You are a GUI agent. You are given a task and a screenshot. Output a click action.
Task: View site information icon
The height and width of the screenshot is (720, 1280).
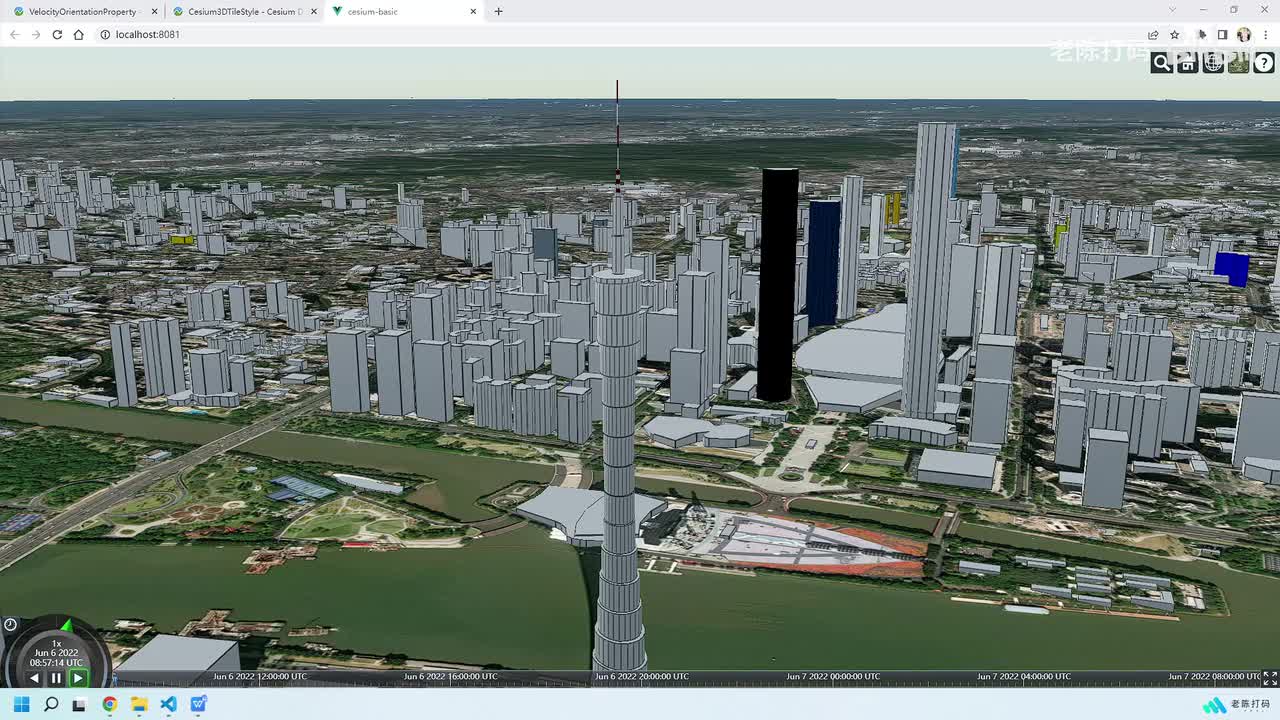click(x=105, y=34)
